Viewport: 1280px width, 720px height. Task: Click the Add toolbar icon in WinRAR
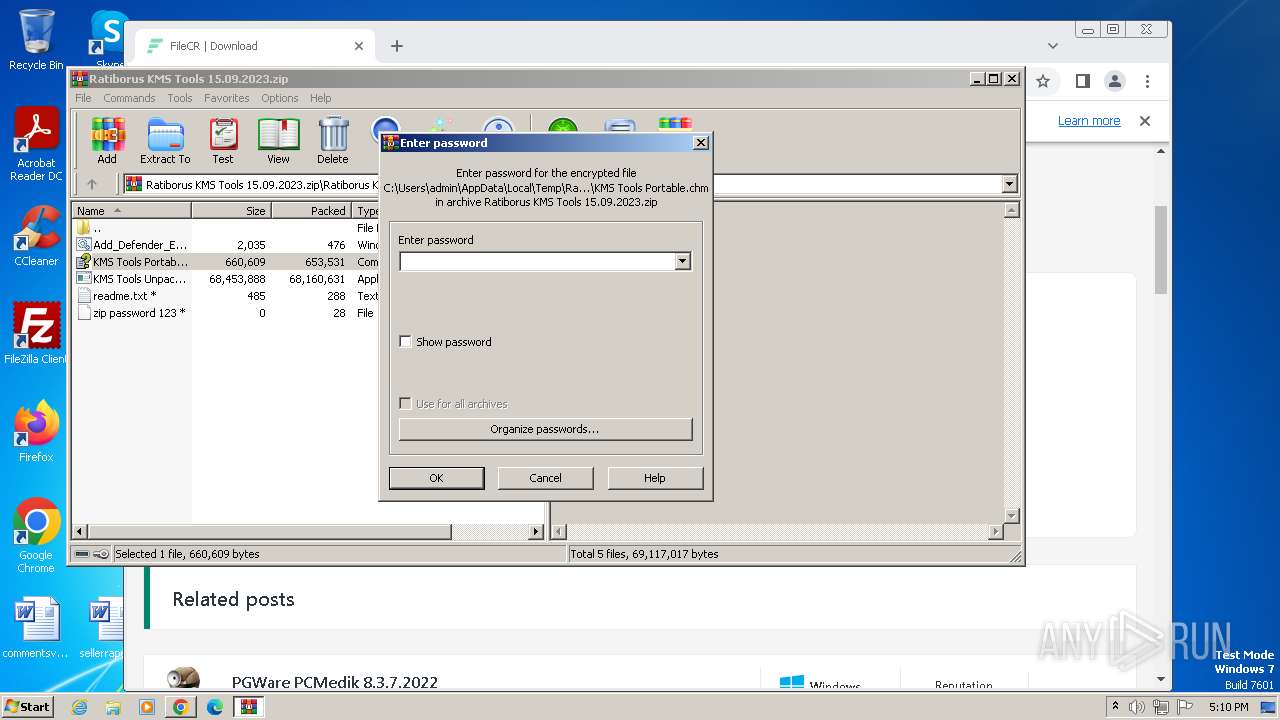click(107, 141)
